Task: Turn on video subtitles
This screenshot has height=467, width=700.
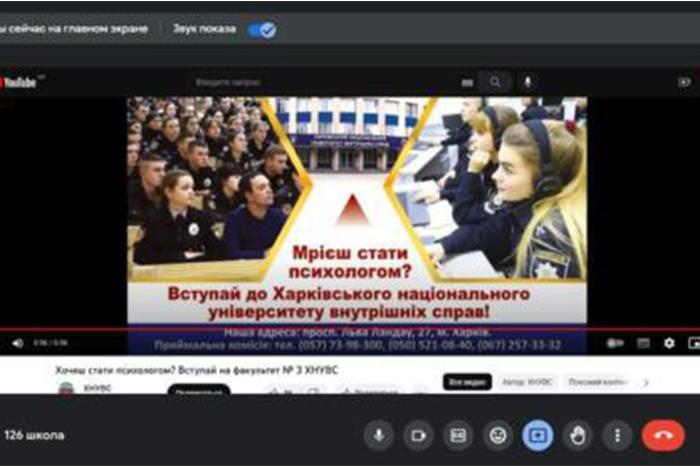Action: point(643,343)
